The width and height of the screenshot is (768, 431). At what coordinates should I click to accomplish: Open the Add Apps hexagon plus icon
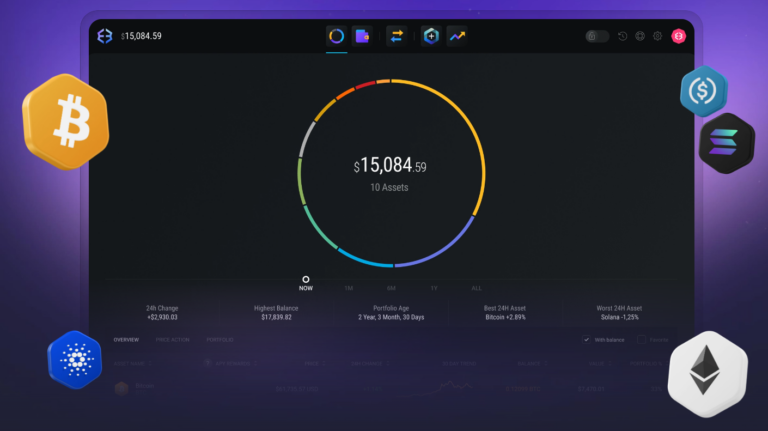point(431,36)
